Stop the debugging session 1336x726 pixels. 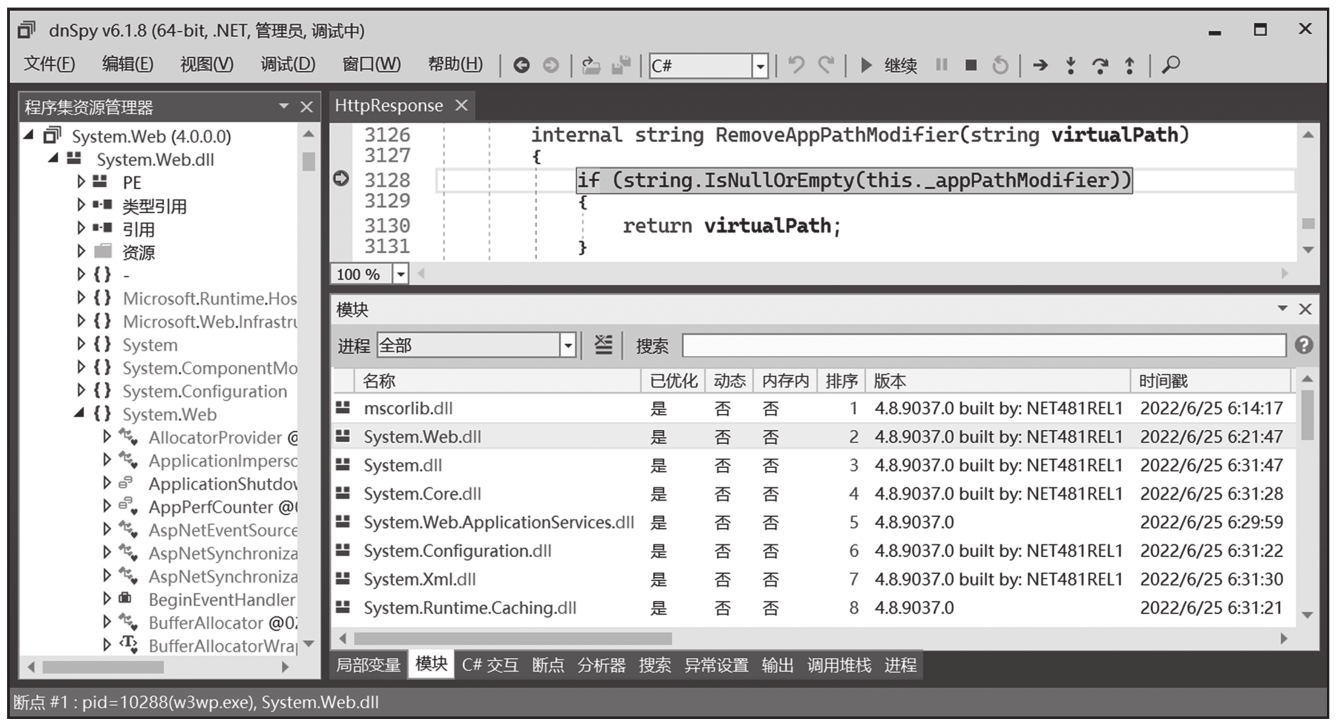pyautogui.click(x=970, y=65)
